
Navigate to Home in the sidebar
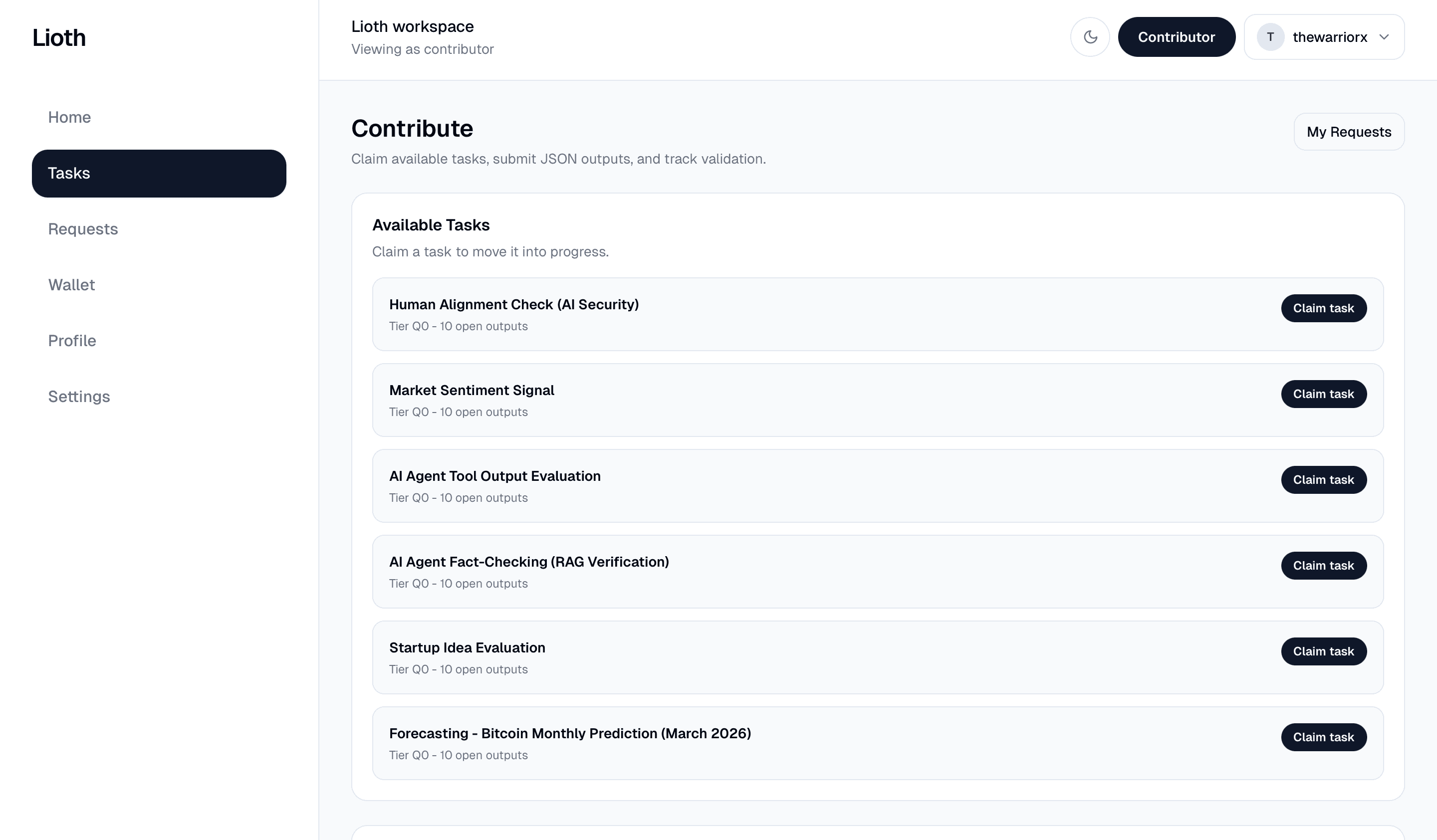tap(69, 117)
